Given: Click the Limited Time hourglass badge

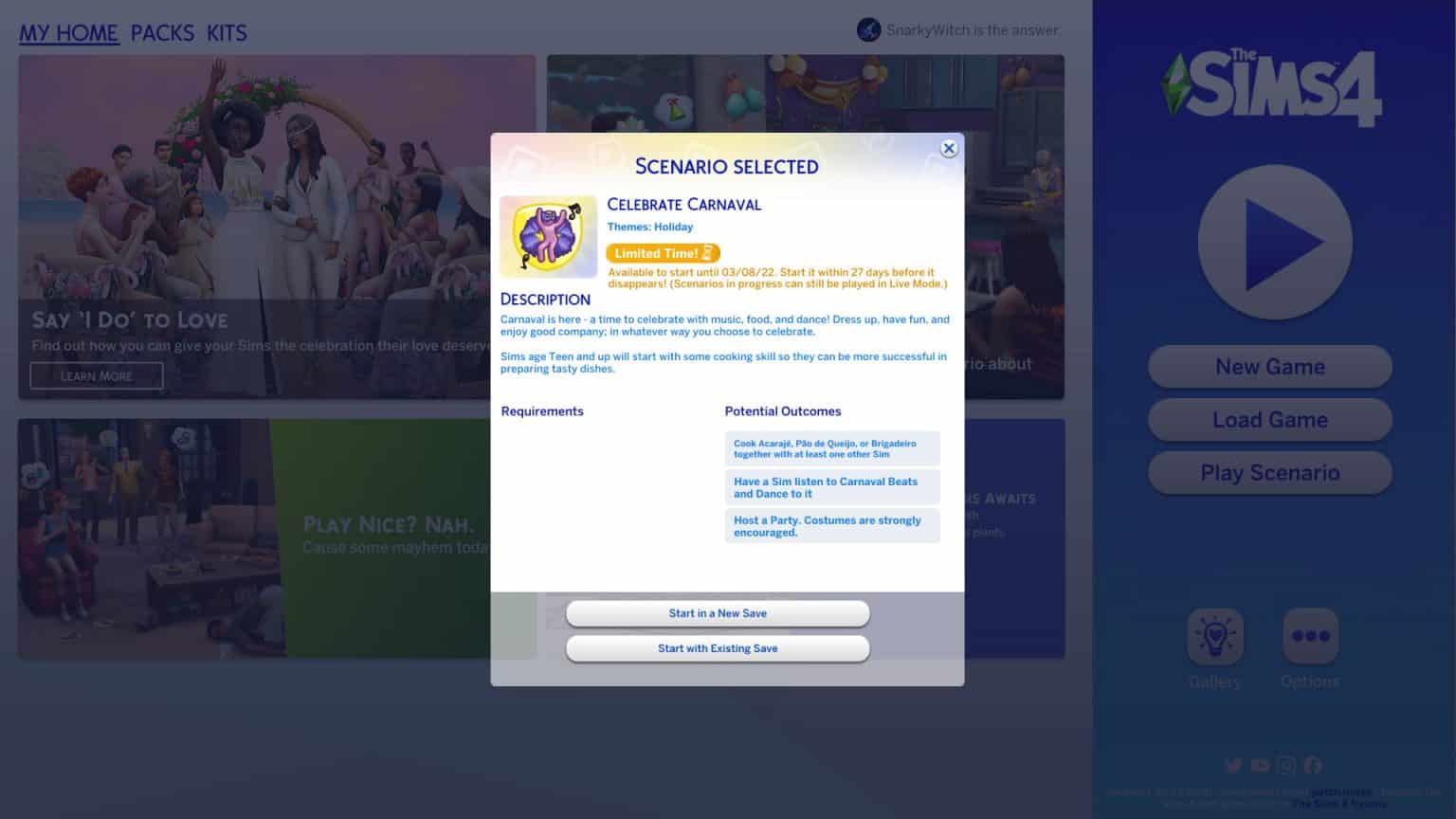Looking at the screenshot, I should coord(664,253).
